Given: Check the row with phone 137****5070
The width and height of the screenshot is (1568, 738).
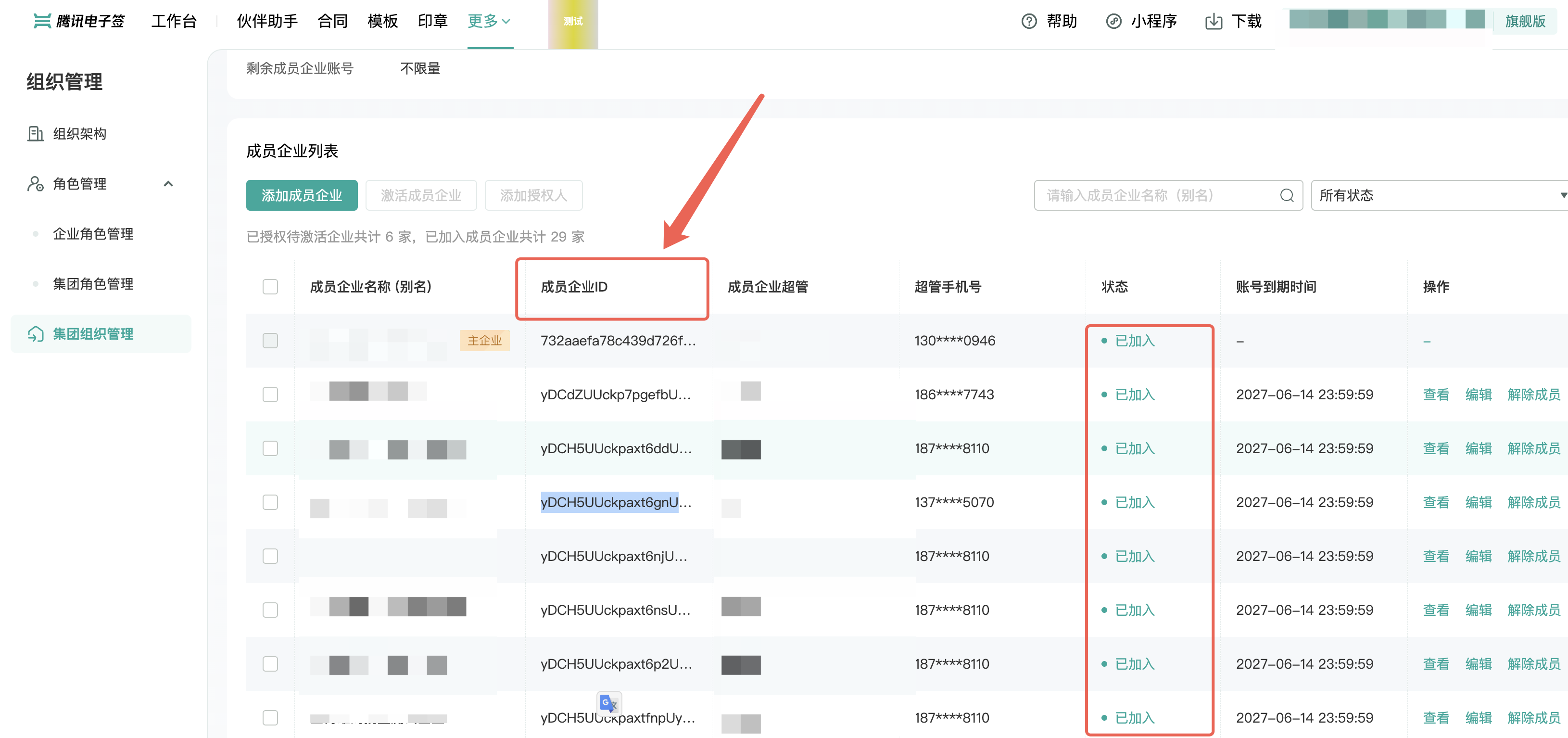Looking at the screenshot, I should point(270,502).
